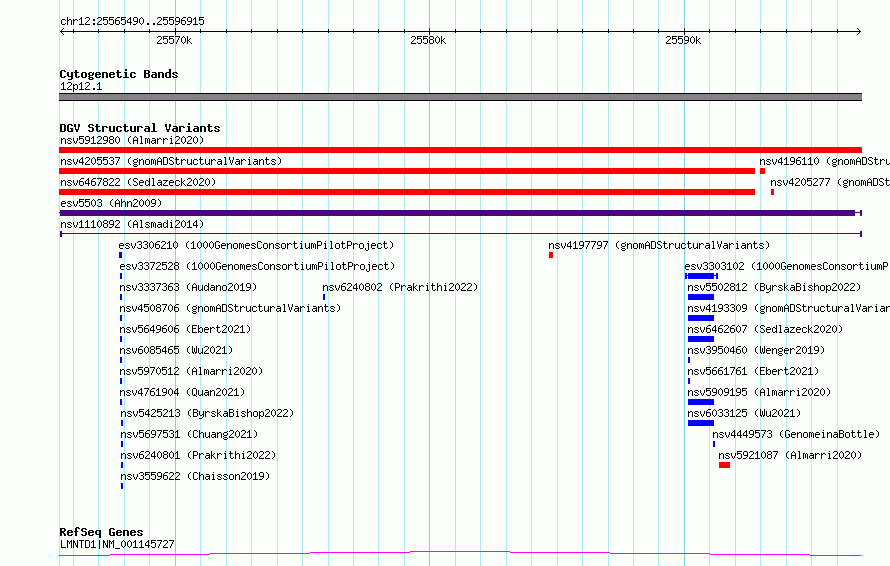
Task: Open nsv4508706 gnomAD variant label
Action: [230, 308]
